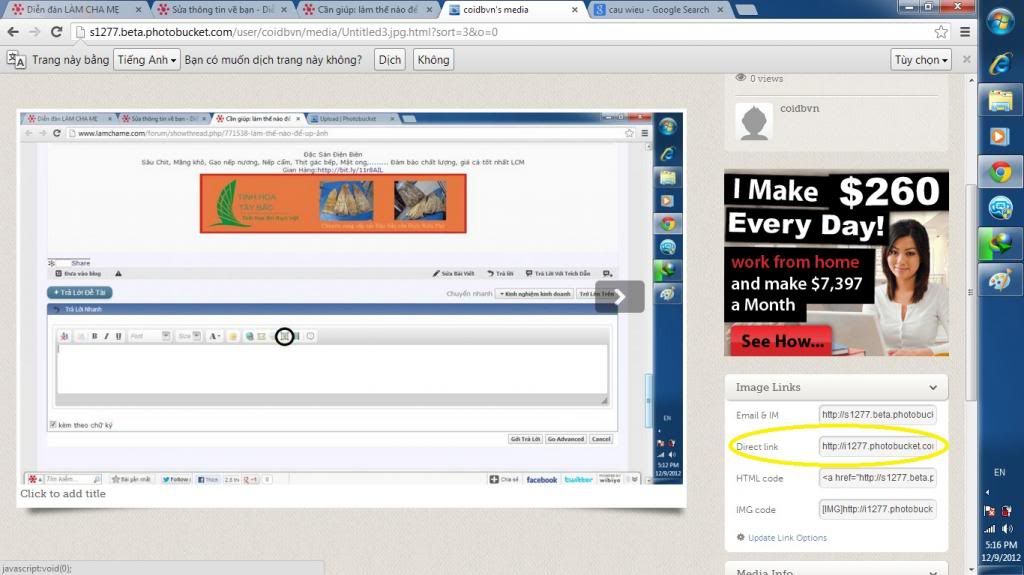The width and height of the screenshot is (1024, 575).
Task: Reload the Photobucket page
Action: coord(58,32)
